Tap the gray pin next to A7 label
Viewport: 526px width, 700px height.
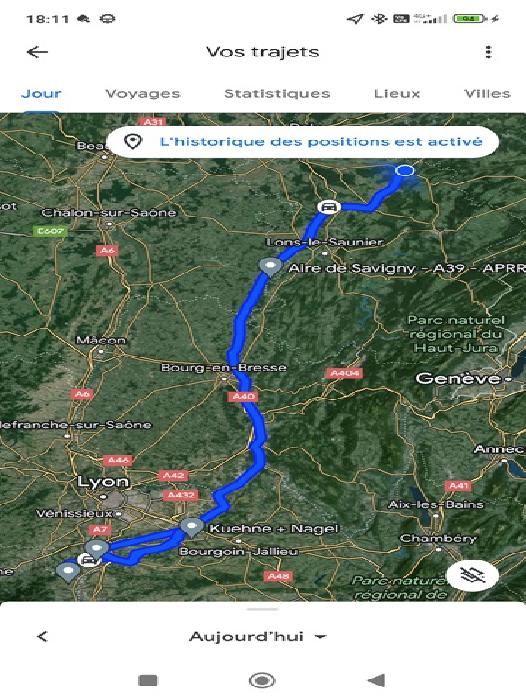96,549
